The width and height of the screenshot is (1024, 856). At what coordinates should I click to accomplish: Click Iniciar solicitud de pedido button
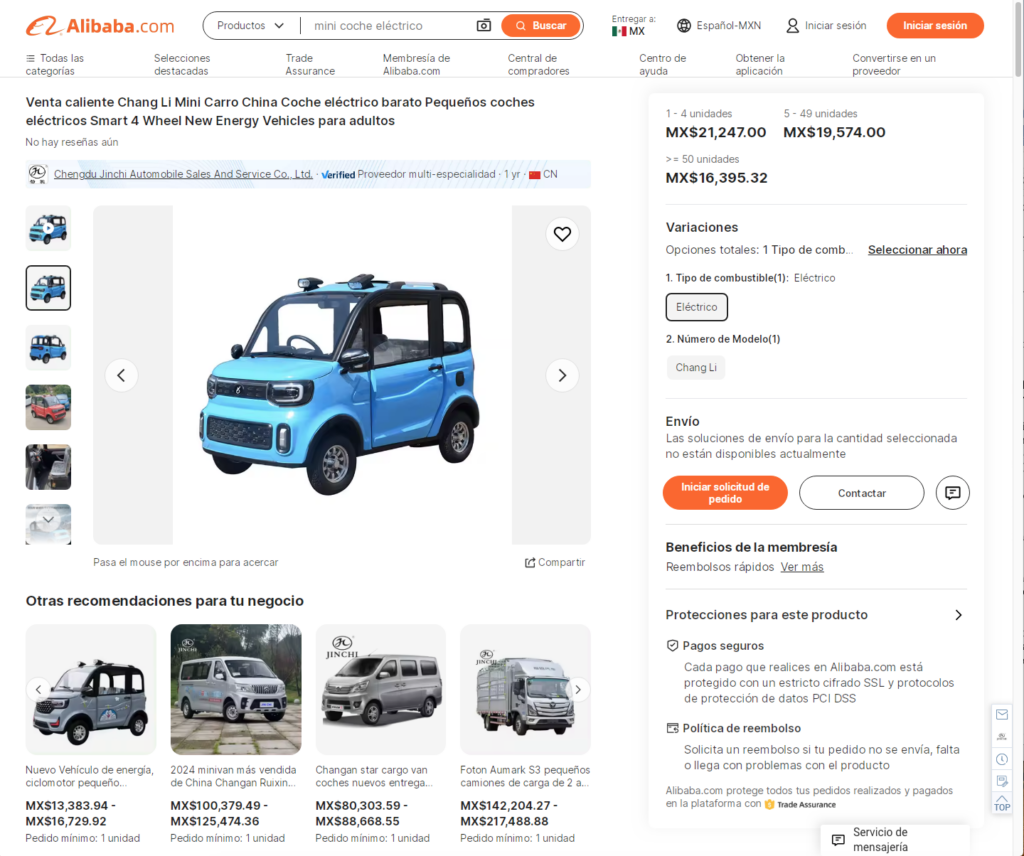pos(725,492)
